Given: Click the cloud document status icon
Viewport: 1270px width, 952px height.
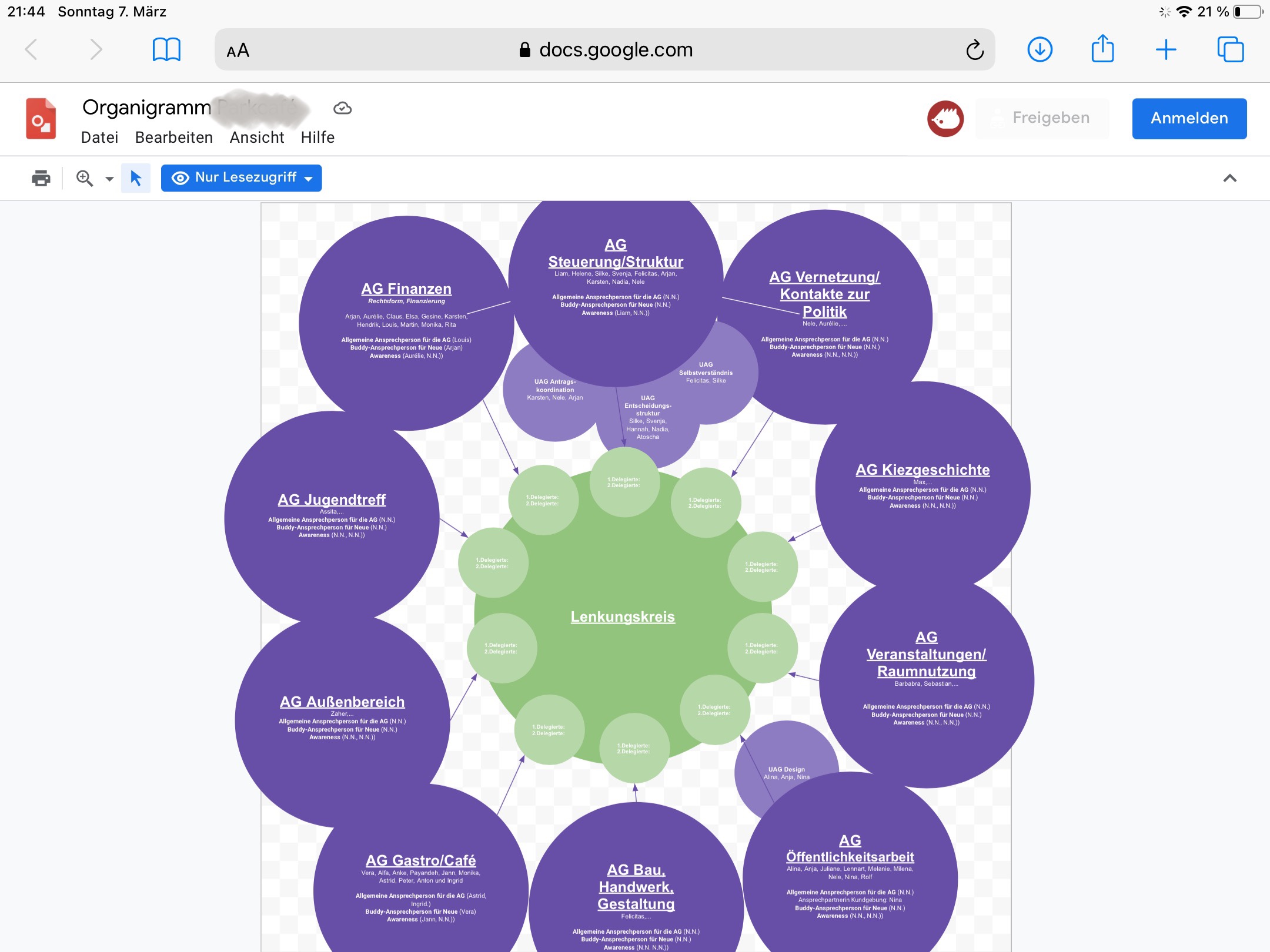Looking at the screenshot, I should coord(342,108).
